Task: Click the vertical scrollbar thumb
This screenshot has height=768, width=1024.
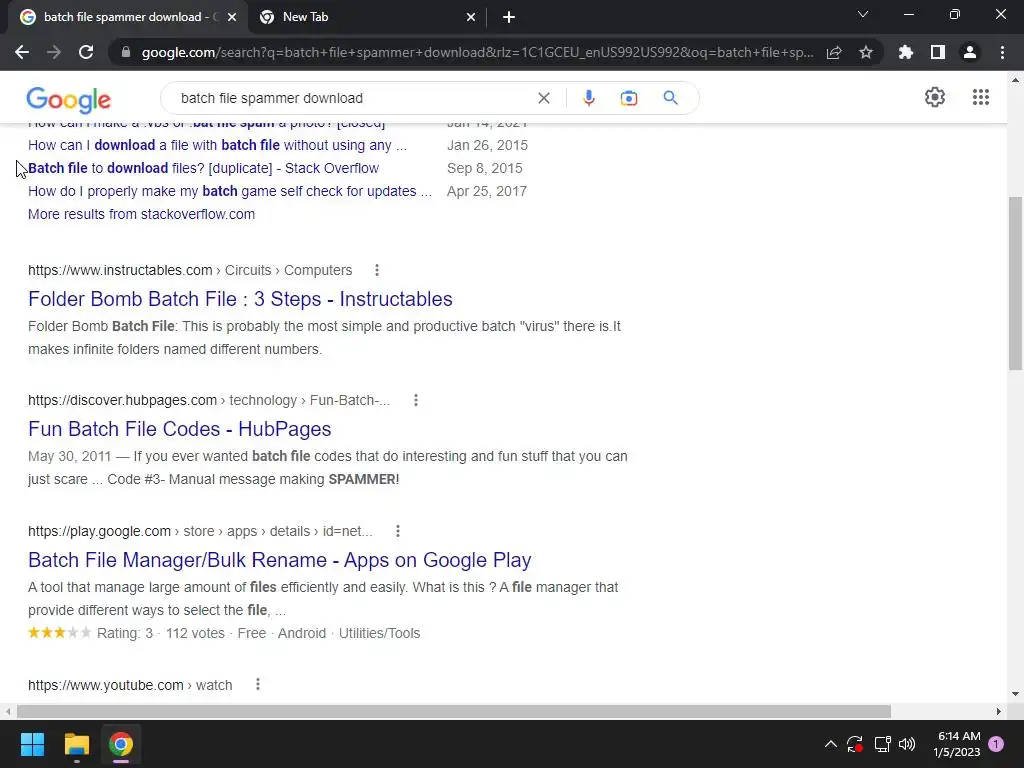Action: (1016, 283)
